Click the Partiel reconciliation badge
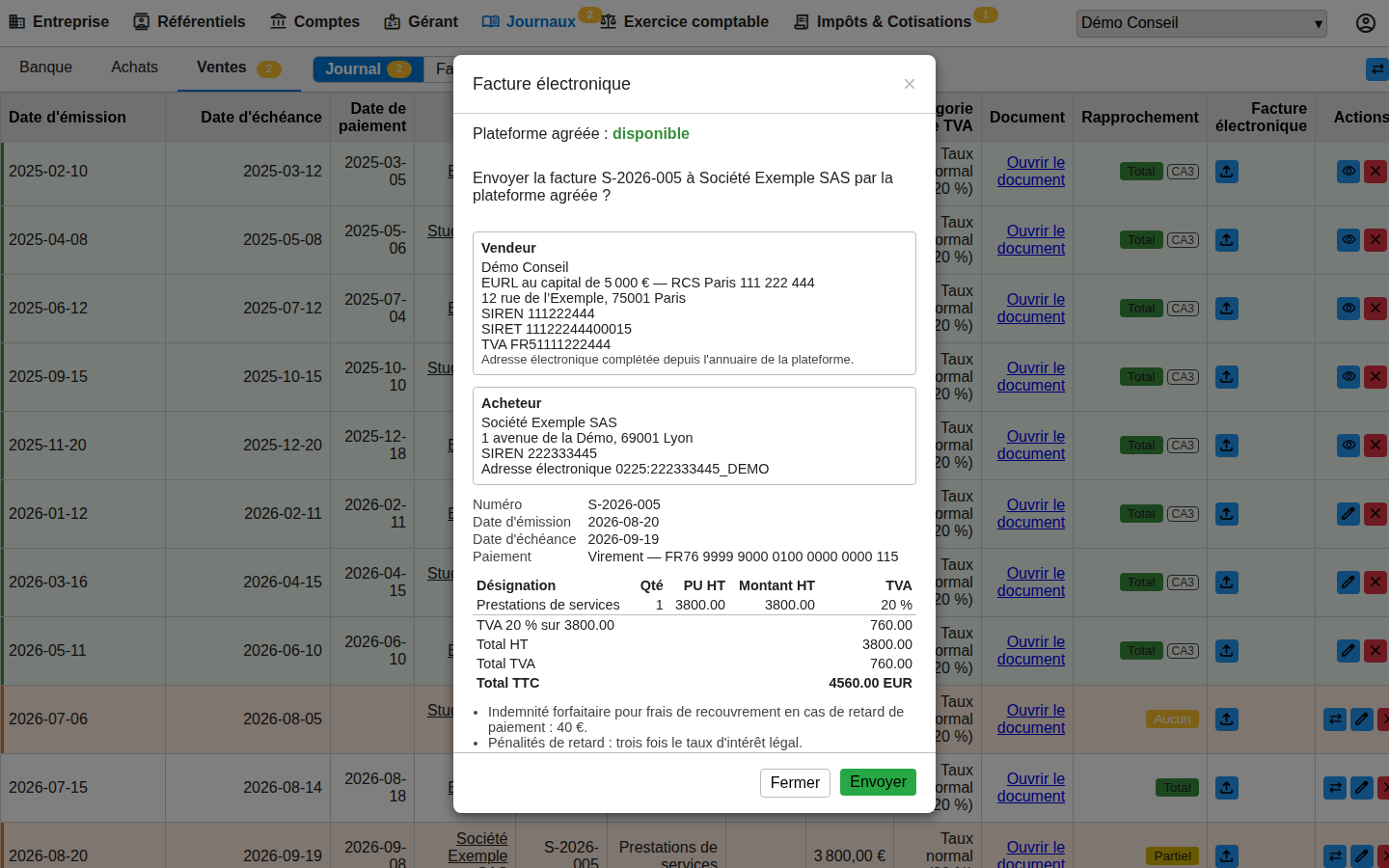The image size is (1389, 868). click(x=1172, y=856)
